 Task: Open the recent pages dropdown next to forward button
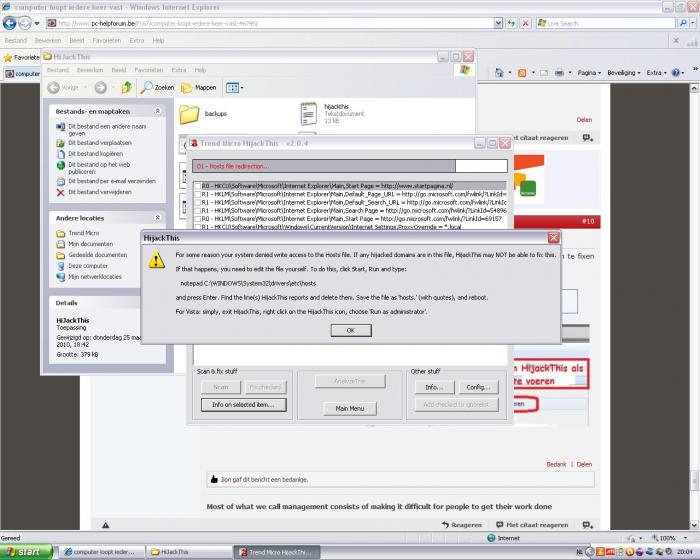coord(37,23)
